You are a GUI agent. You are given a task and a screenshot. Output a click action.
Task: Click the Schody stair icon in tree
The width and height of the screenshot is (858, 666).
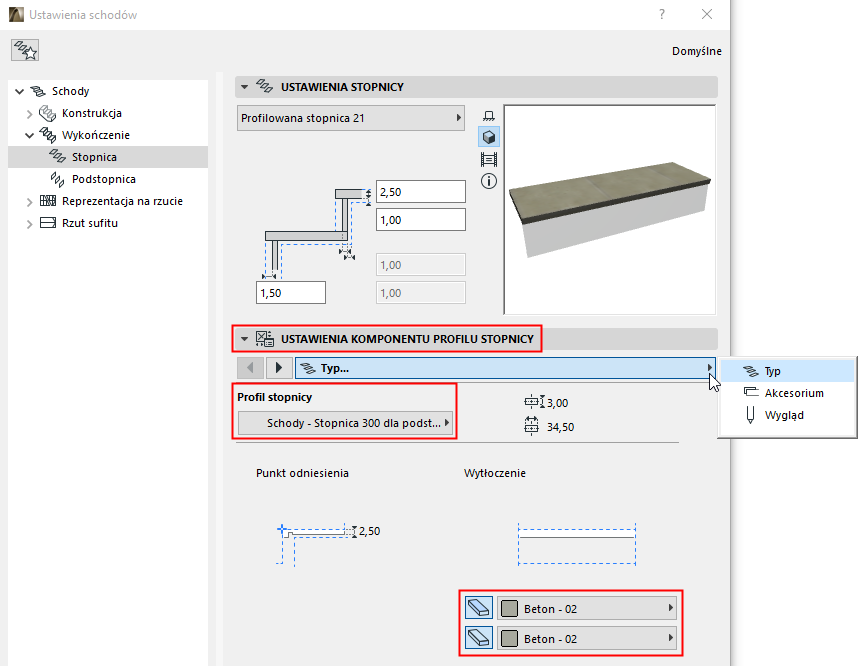pos(38,91)
